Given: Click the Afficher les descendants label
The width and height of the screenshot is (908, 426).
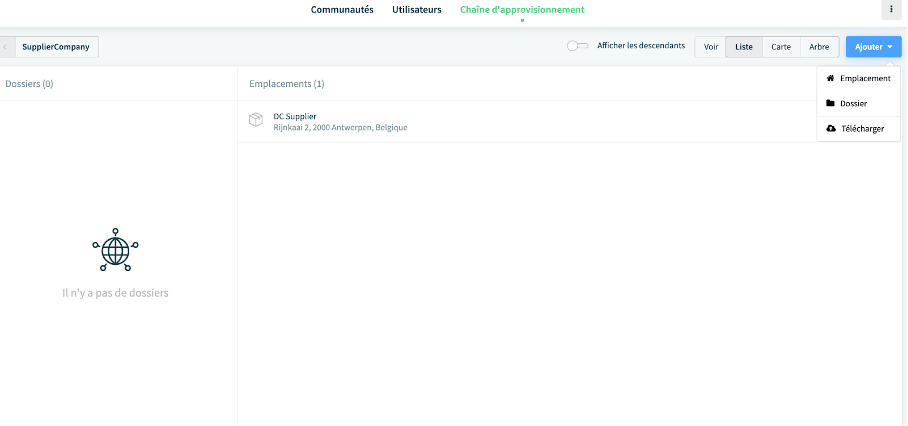Looking at the screenshot, I should 641,45.
